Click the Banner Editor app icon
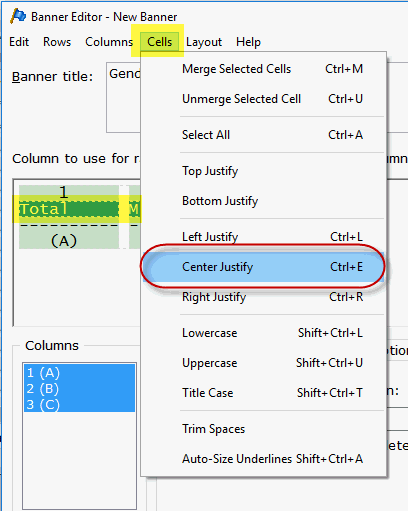This screenshot has height=511, width=408. pos(18,16)
